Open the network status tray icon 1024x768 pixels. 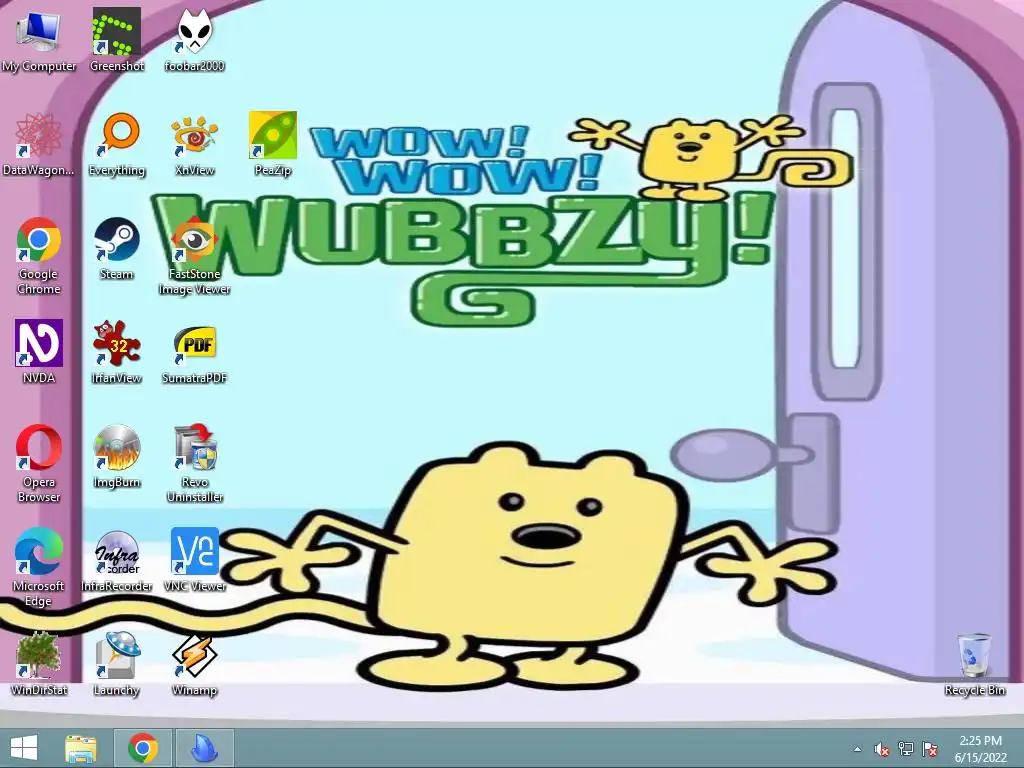[x=906, y=749]
